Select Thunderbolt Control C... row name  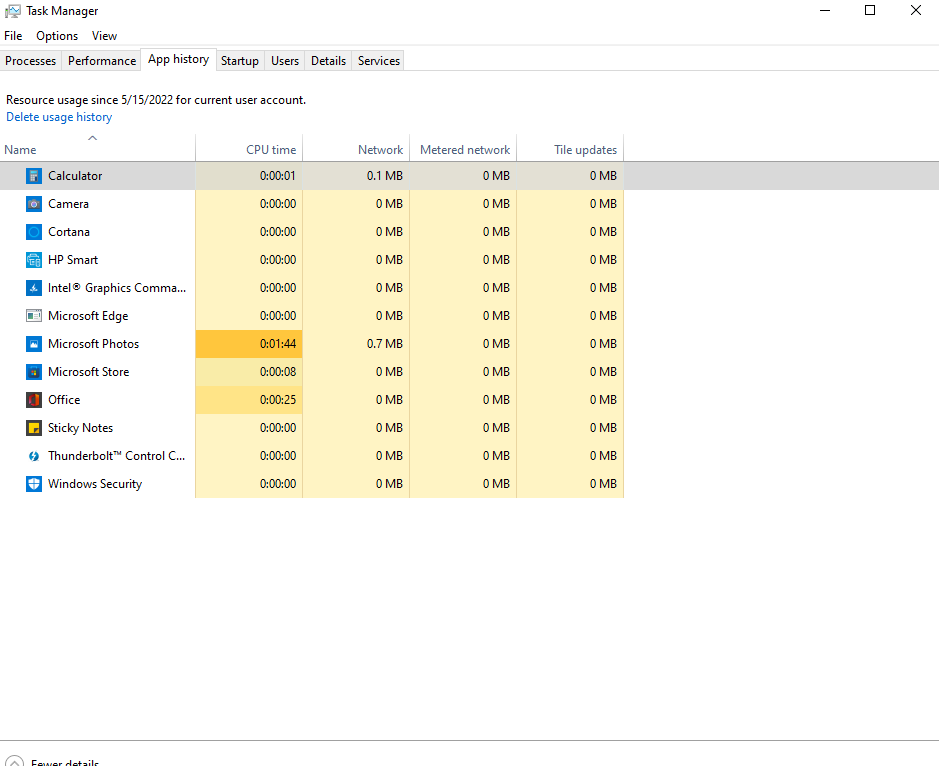pos(117,456)
